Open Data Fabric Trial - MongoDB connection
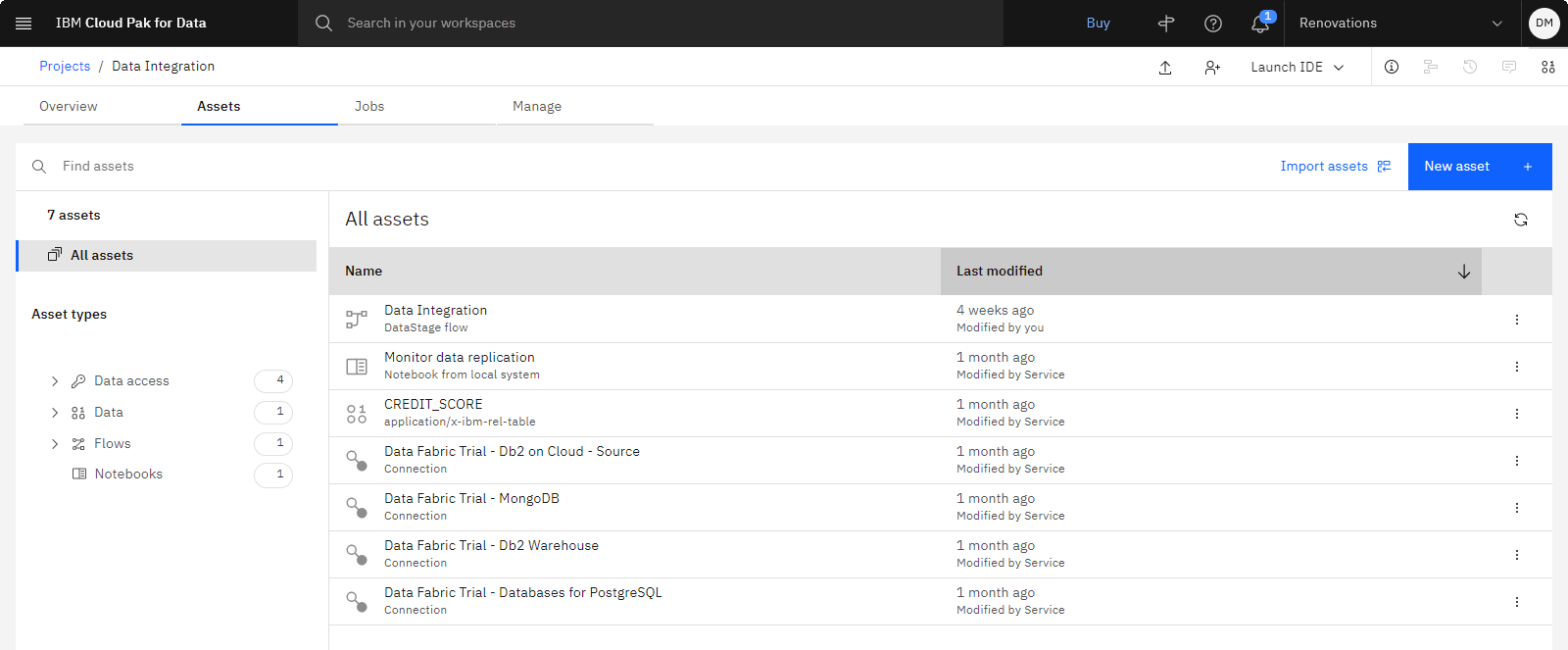This screenshot has height=650, width=1568. (x=471, y=499)
